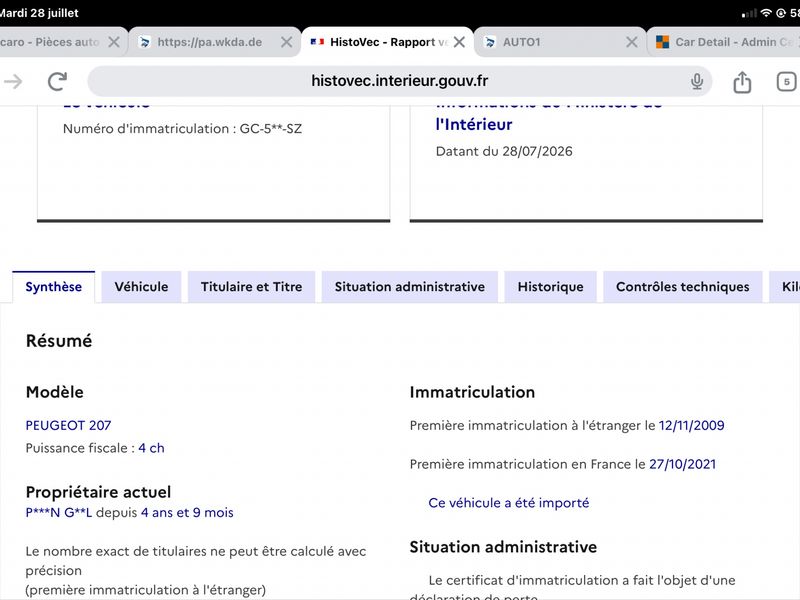This screenshot has height=600, width=800.
Task: Open the Situation administrative tab
Action: [x=410, y=287]
